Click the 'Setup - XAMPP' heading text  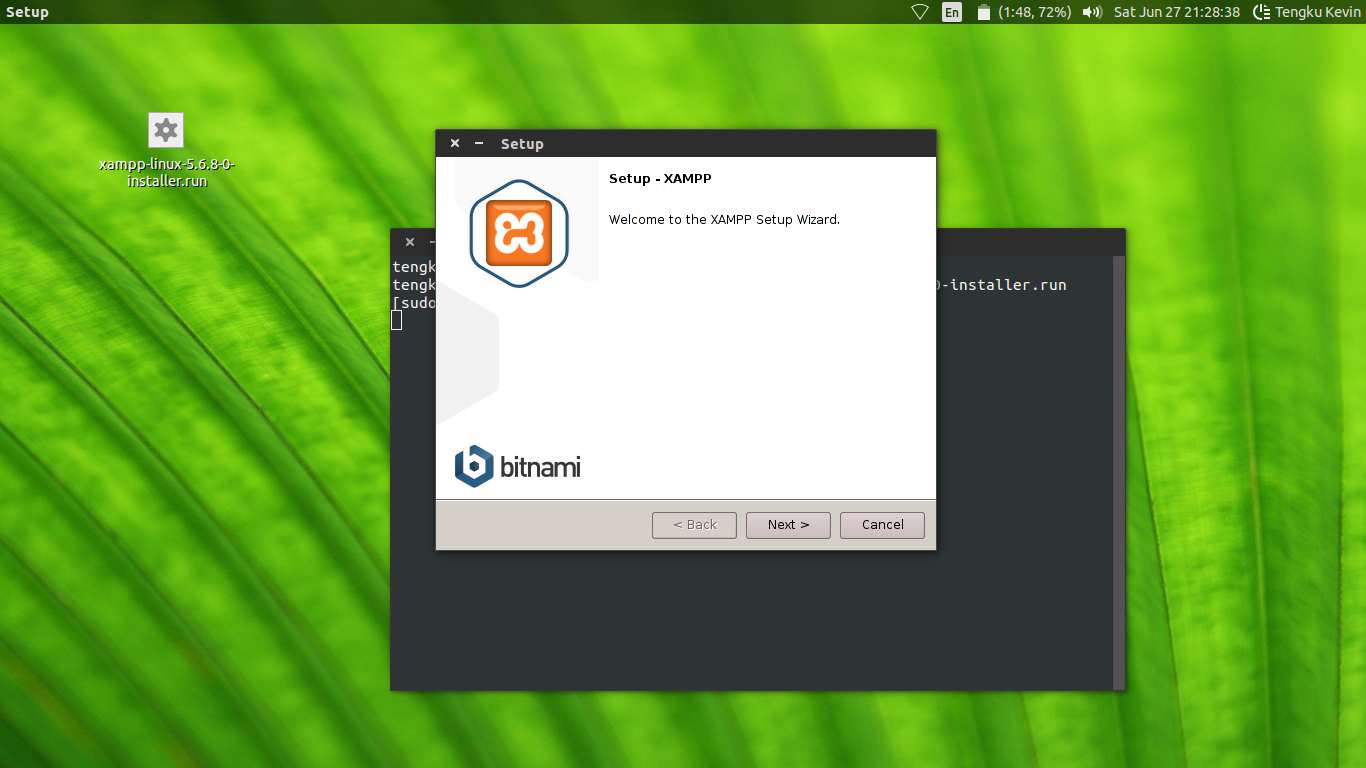[x=660, y=179]
